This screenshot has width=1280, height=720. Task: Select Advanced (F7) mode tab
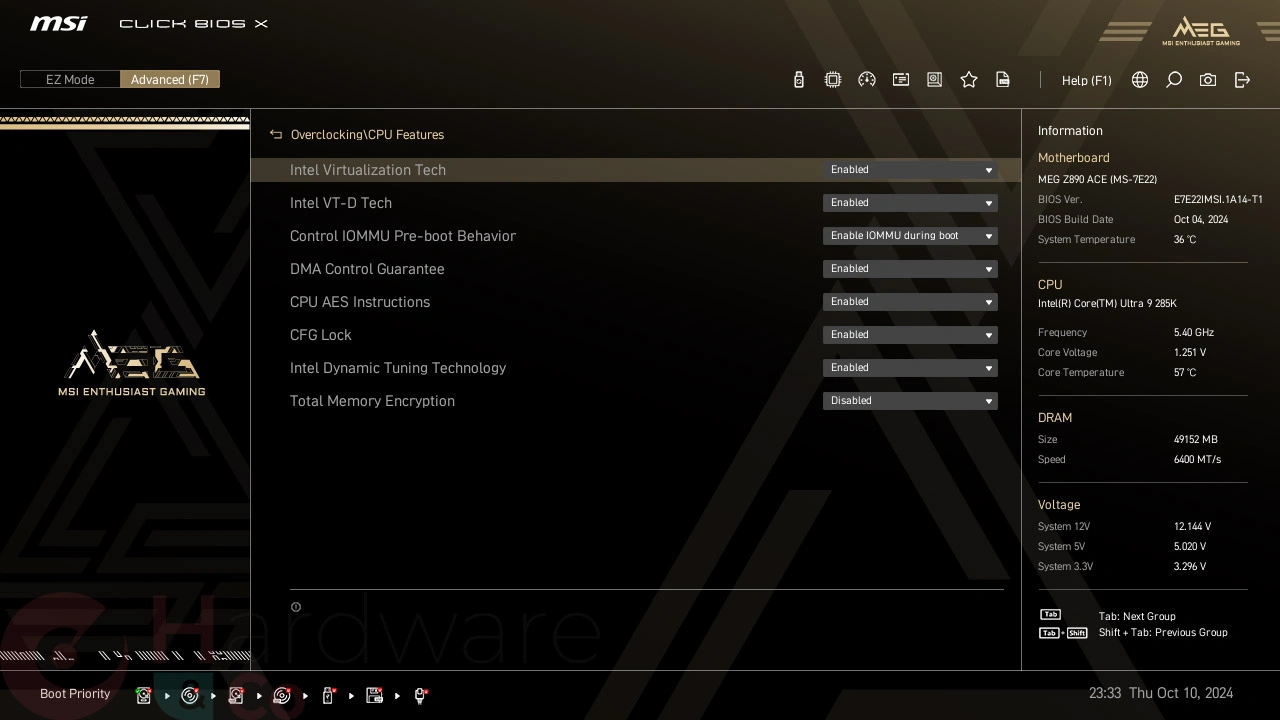pos(170,80)
